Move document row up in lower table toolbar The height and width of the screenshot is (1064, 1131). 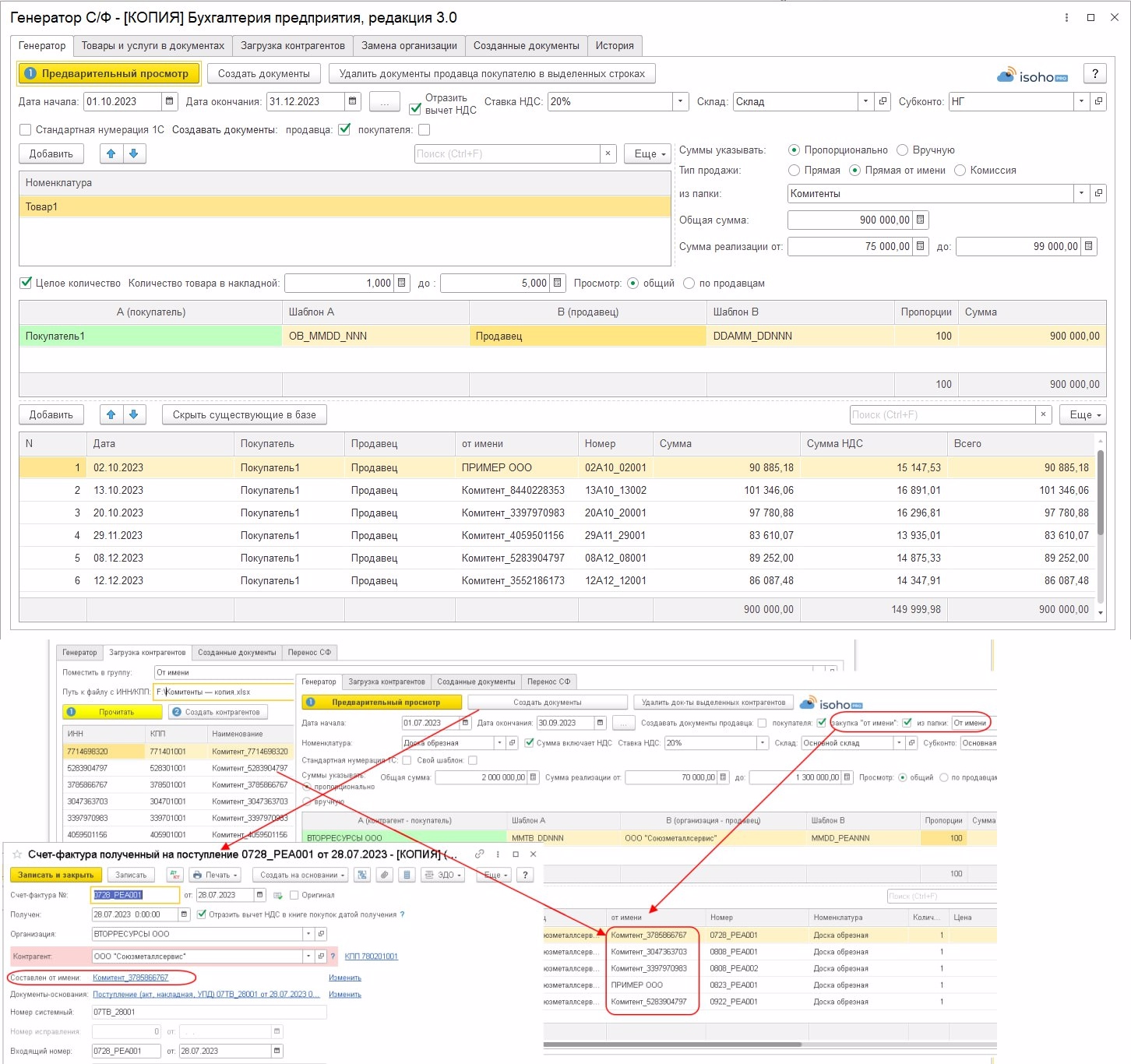(111, 414)
